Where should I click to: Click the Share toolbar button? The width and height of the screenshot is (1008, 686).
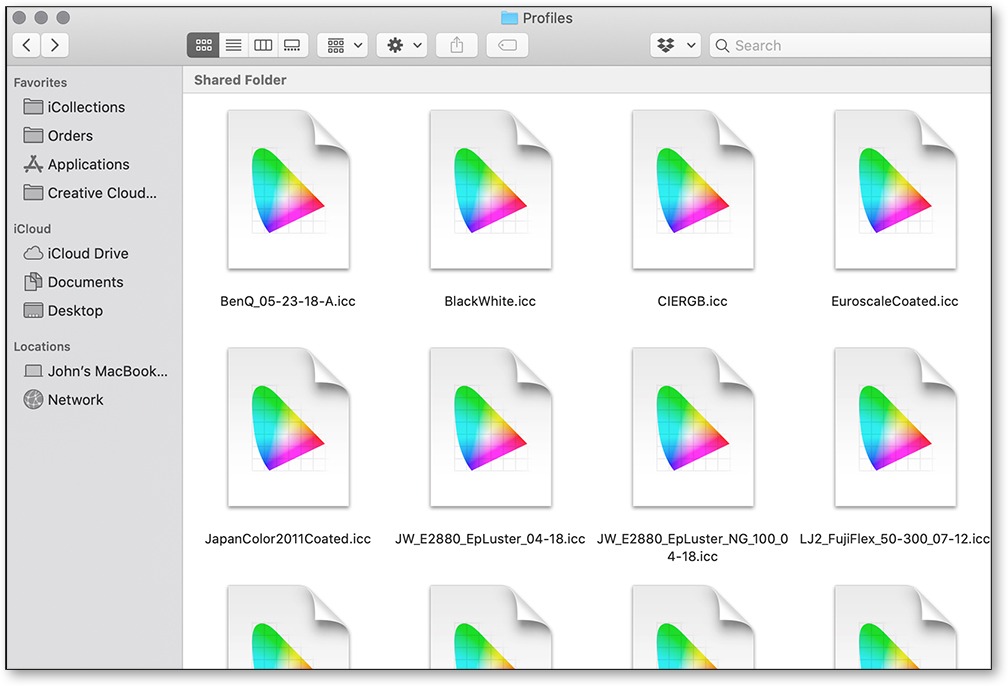coord(457,45)
